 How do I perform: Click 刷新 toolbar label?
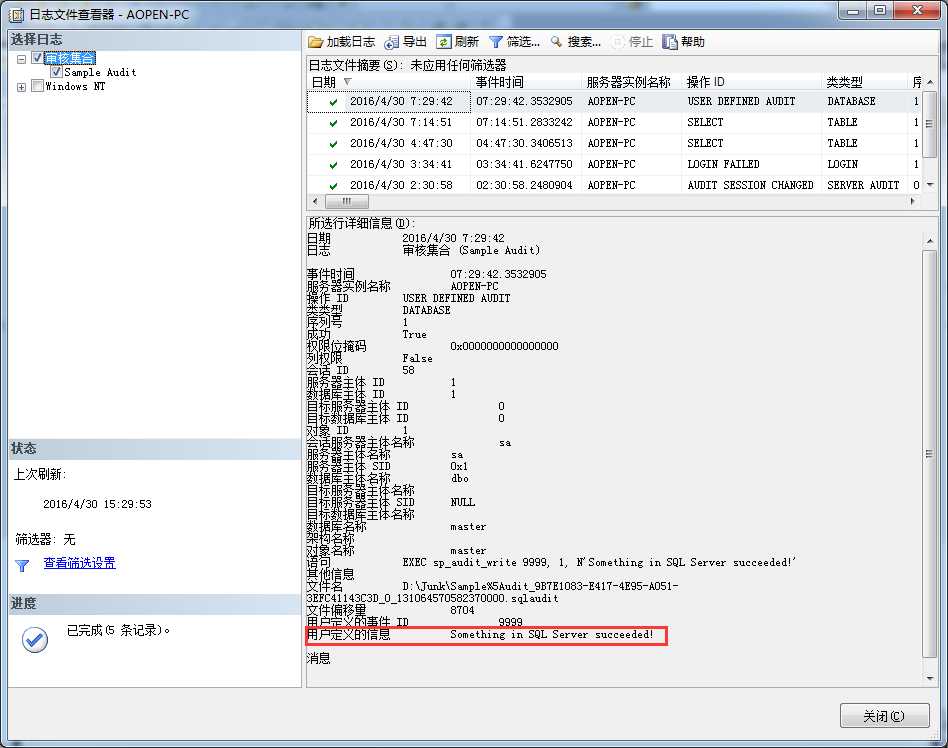467,42
